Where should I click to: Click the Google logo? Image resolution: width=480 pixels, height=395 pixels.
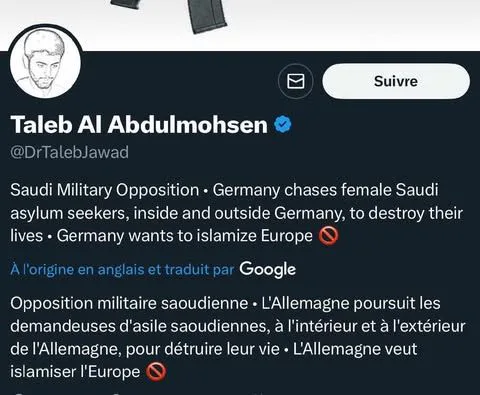click(268, 269)
